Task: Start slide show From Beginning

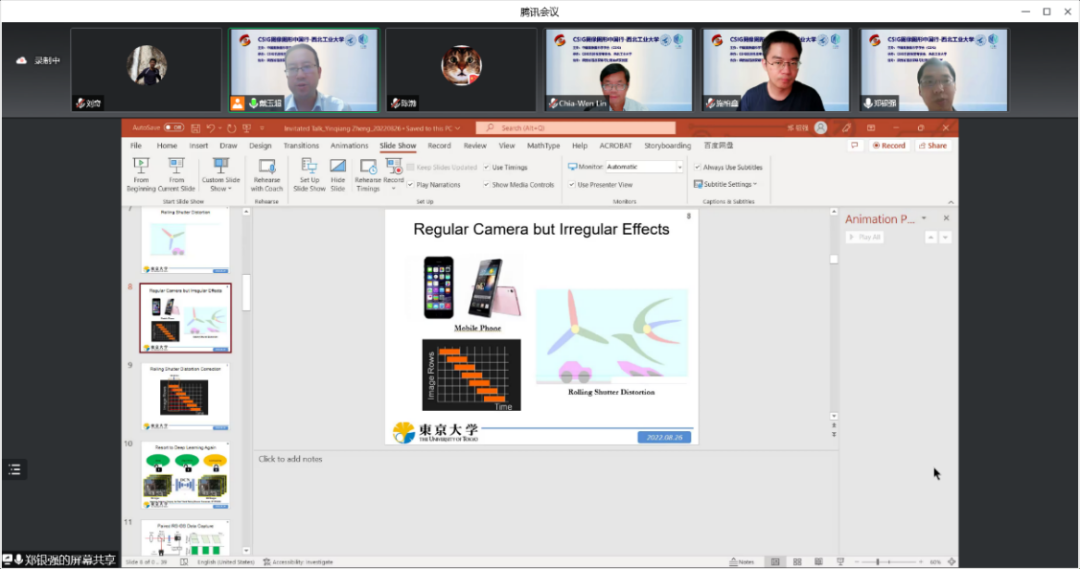Action: pos(141,174)
